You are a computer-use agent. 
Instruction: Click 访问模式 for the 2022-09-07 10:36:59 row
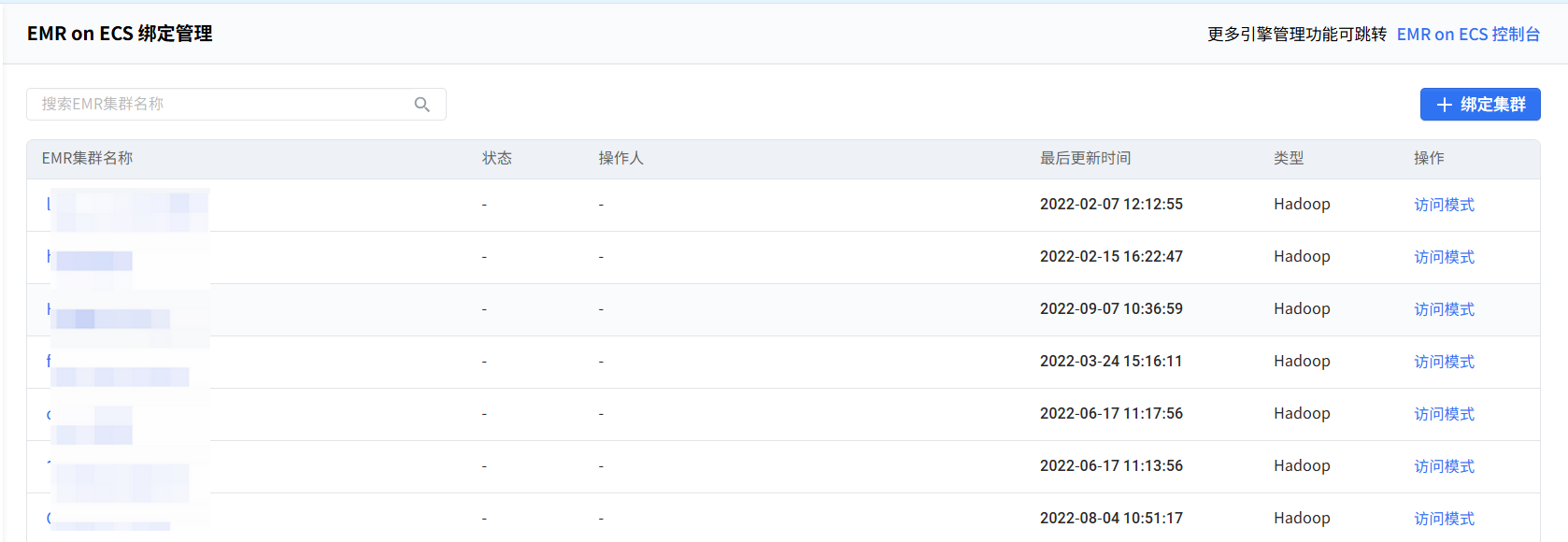(1444, 309)
